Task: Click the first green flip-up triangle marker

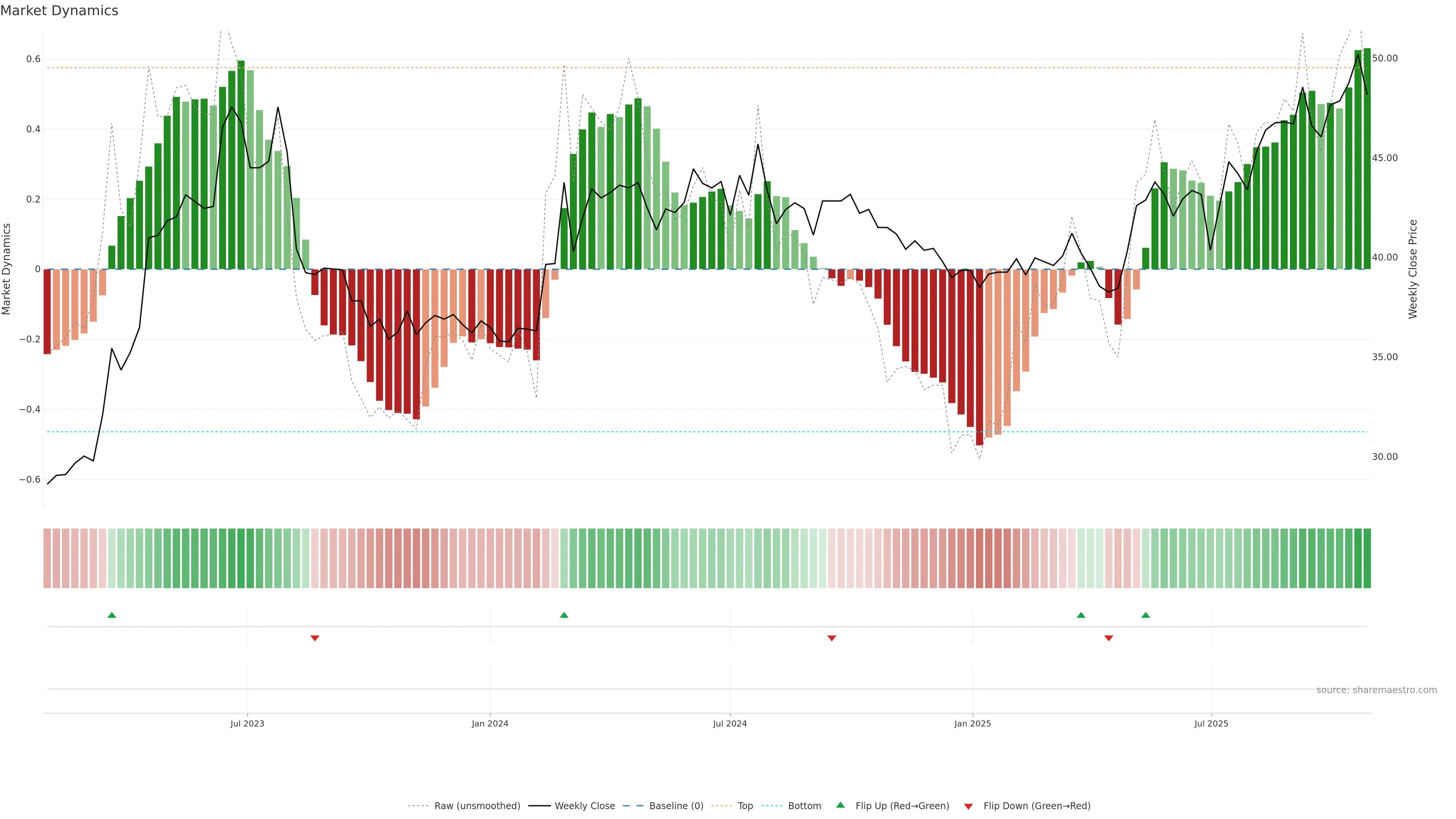Action: tap(111, 615)
